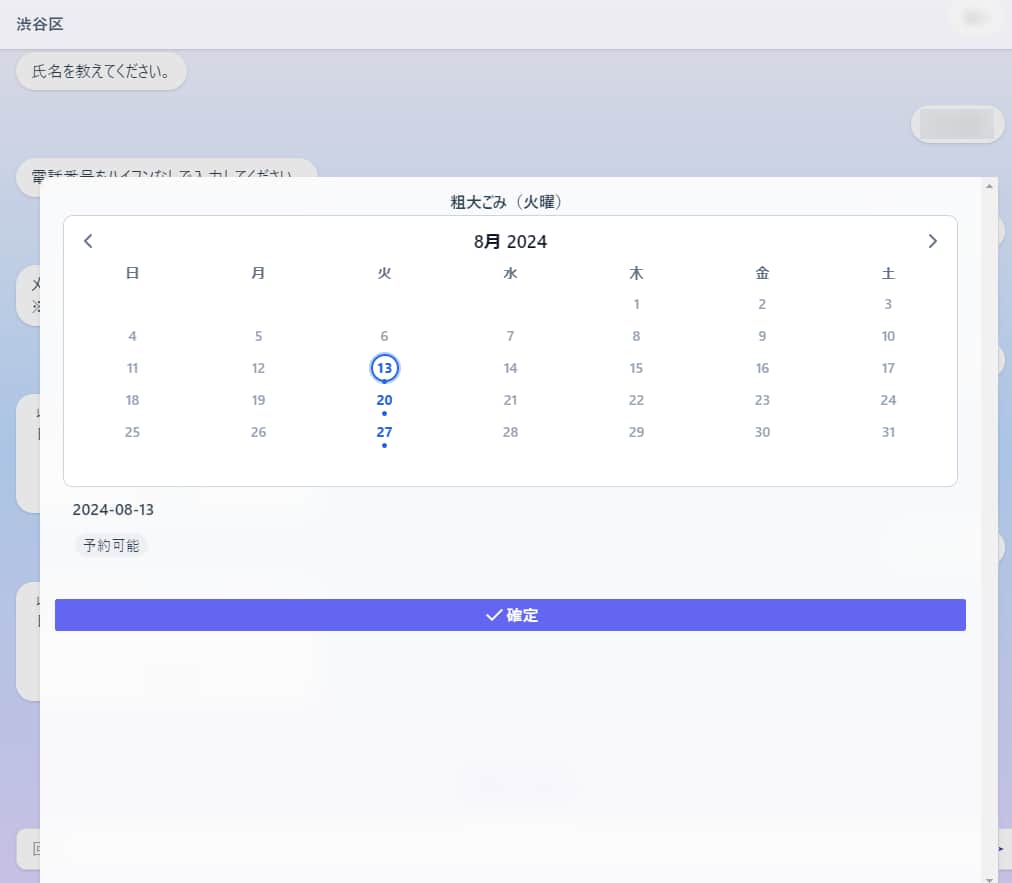Select August 27 in calendar
Viewport: 1012px width, 883px height.
click(385, 432)
